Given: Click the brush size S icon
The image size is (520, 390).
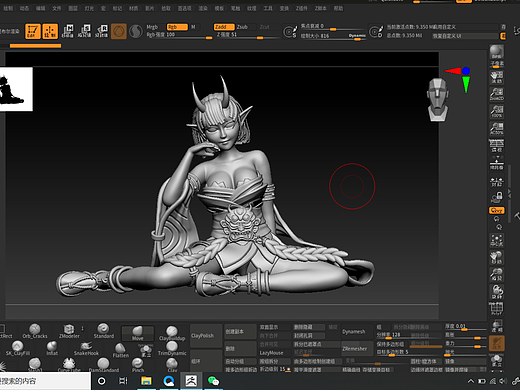Looking at the screenshot, I should click(290, 32).
